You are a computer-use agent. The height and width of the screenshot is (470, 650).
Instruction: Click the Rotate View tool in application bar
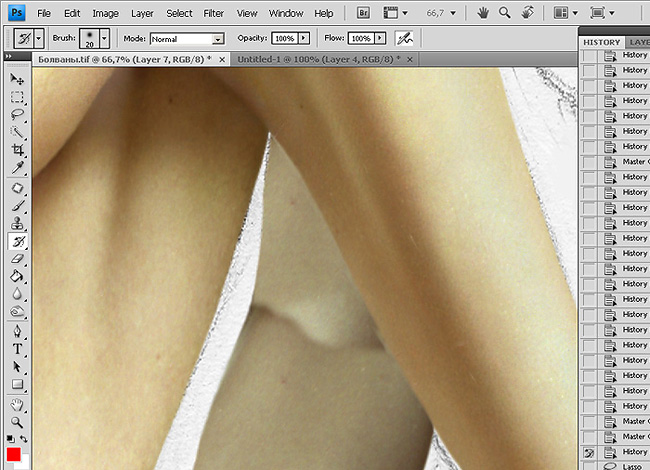point(527,13)
